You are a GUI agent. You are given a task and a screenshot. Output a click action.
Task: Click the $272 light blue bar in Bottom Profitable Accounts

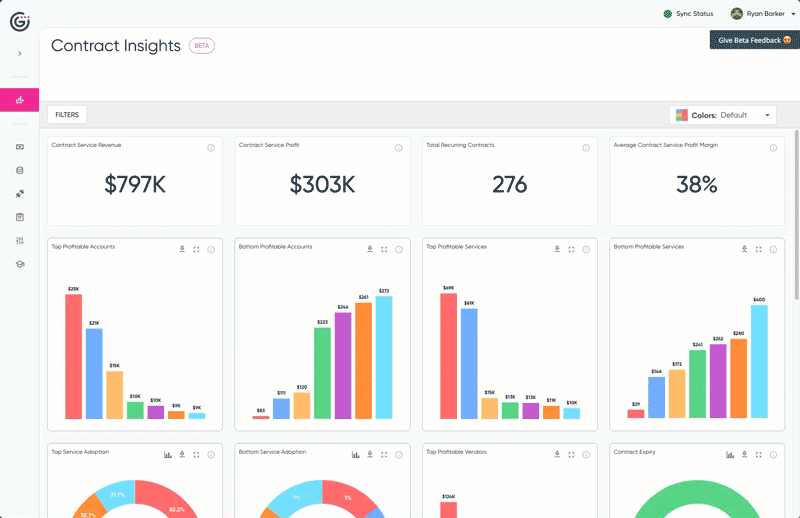384,357
